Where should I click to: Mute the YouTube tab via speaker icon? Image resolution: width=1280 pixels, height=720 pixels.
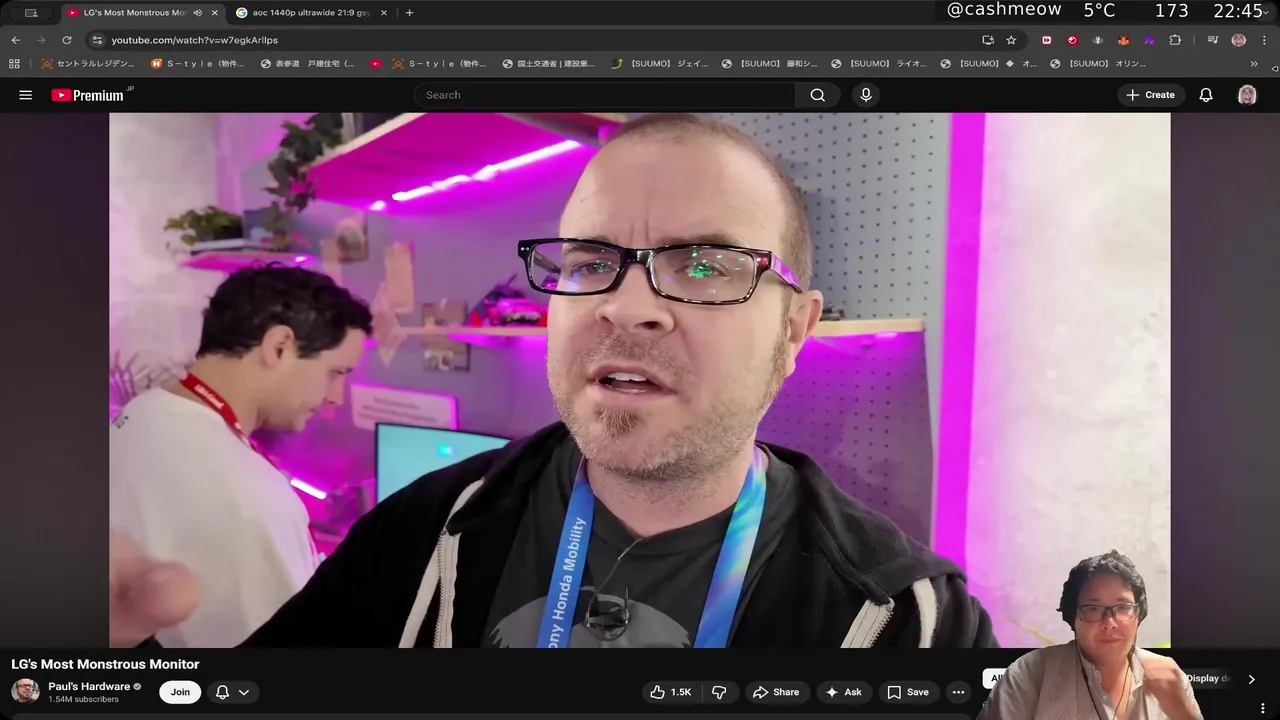pos(197,13)
